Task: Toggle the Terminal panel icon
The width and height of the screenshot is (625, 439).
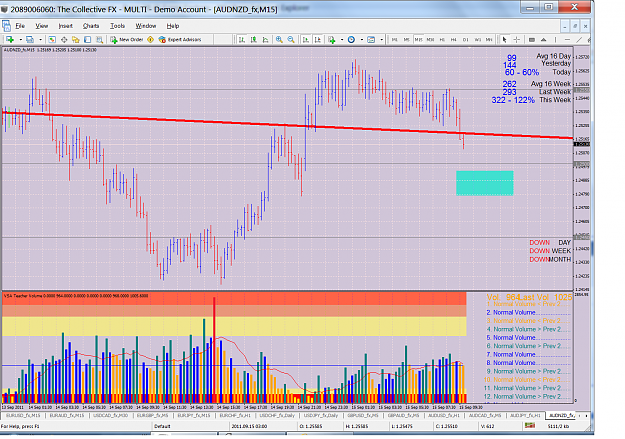Action: click(87, 39)
